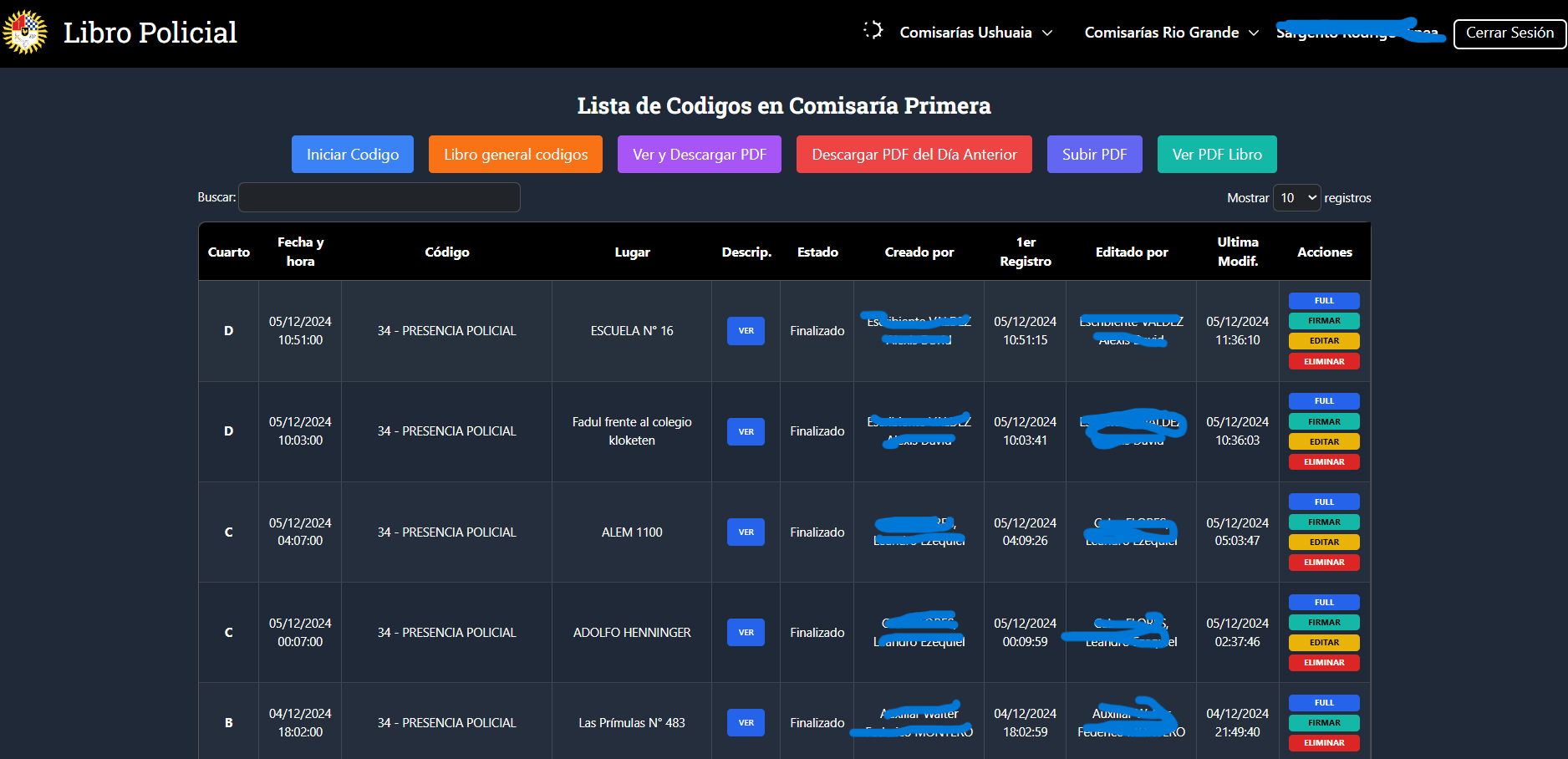
Task: Download PDF del Día Anterior
Action: (914, 155)
